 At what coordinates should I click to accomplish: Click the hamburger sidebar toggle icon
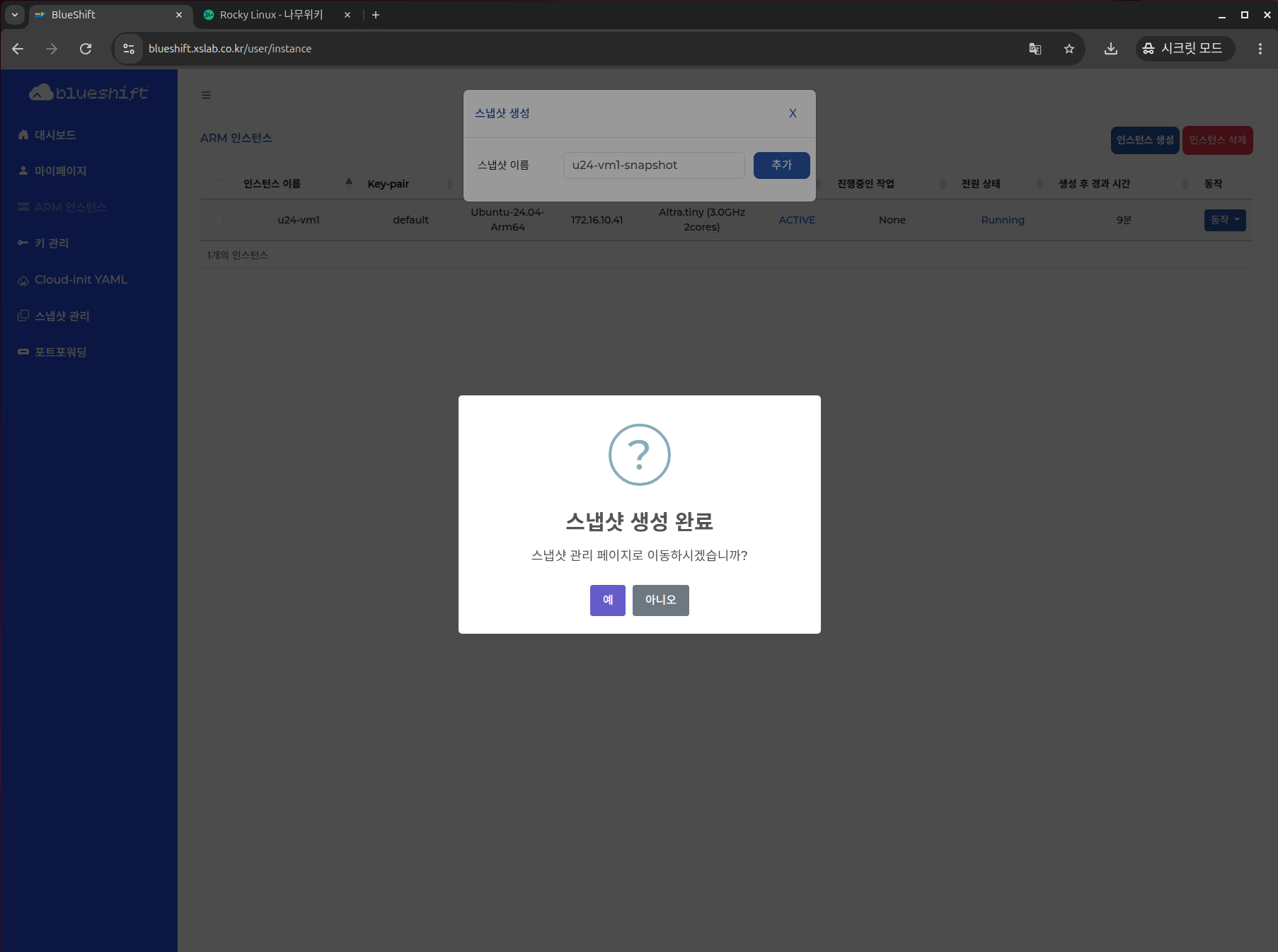[x=206, y=95]
